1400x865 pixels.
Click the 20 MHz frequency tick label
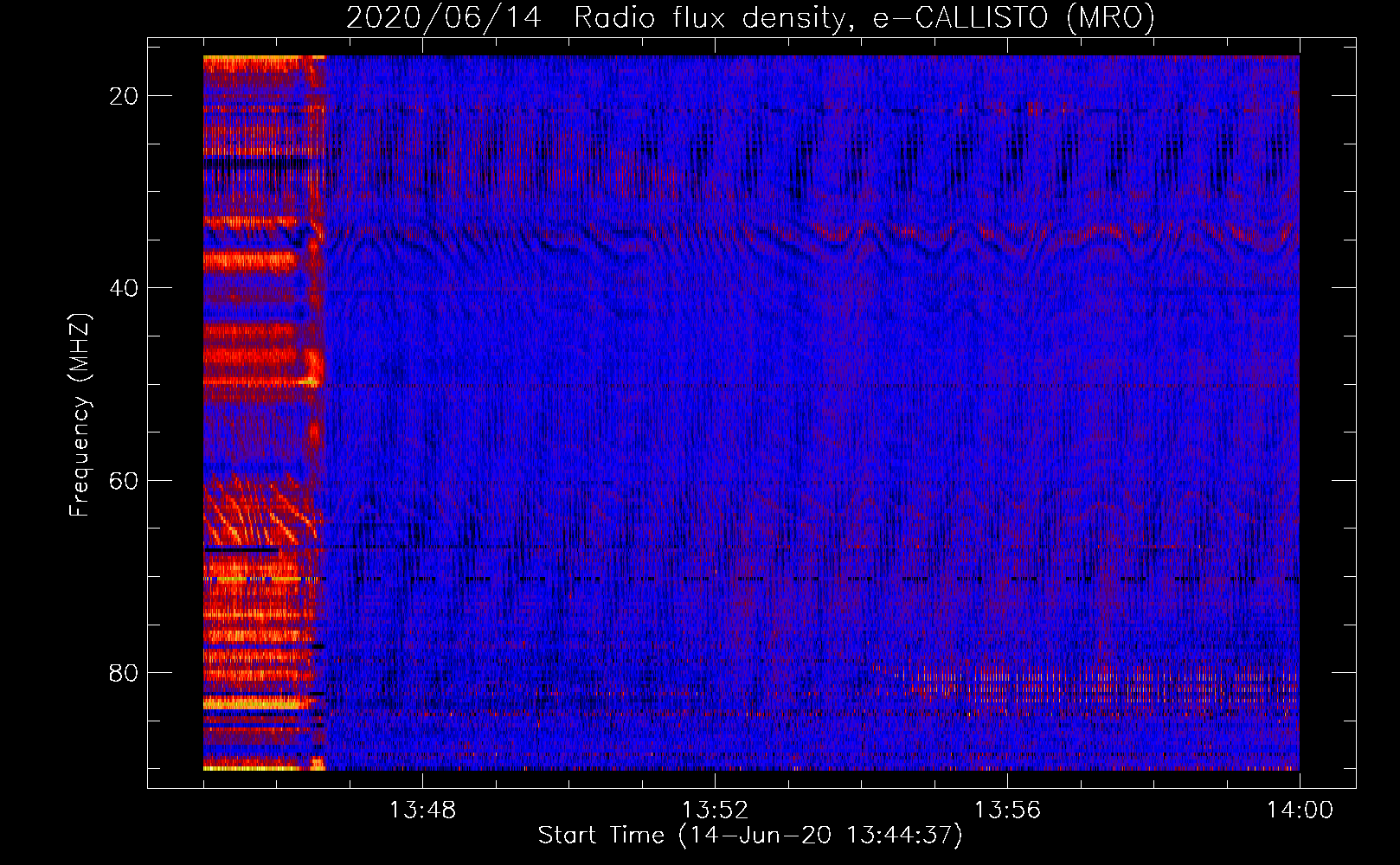pyautogui.click(x=124, y=96)
